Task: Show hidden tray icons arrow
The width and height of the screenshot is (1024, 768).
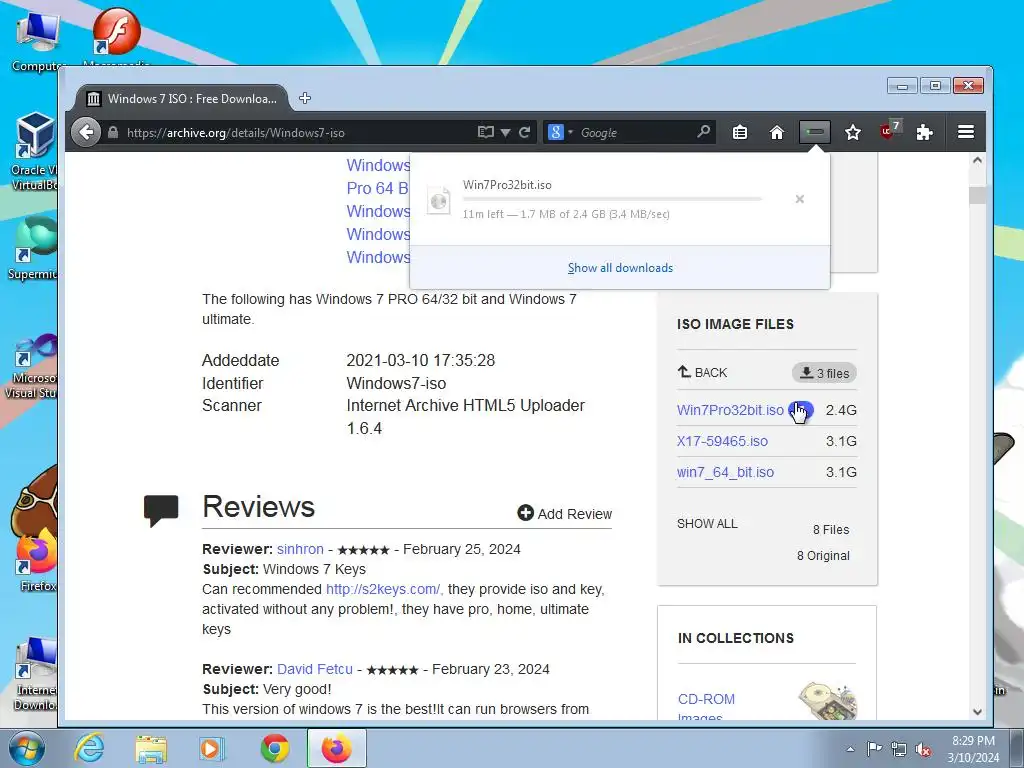Action: tap(850, 749)
